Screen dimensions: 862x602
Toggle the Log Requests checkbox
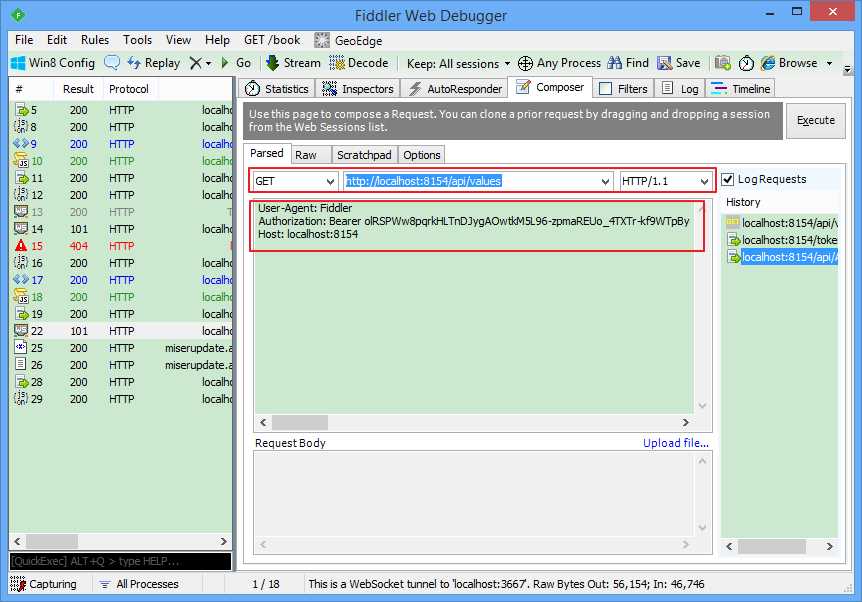(727, 179)
